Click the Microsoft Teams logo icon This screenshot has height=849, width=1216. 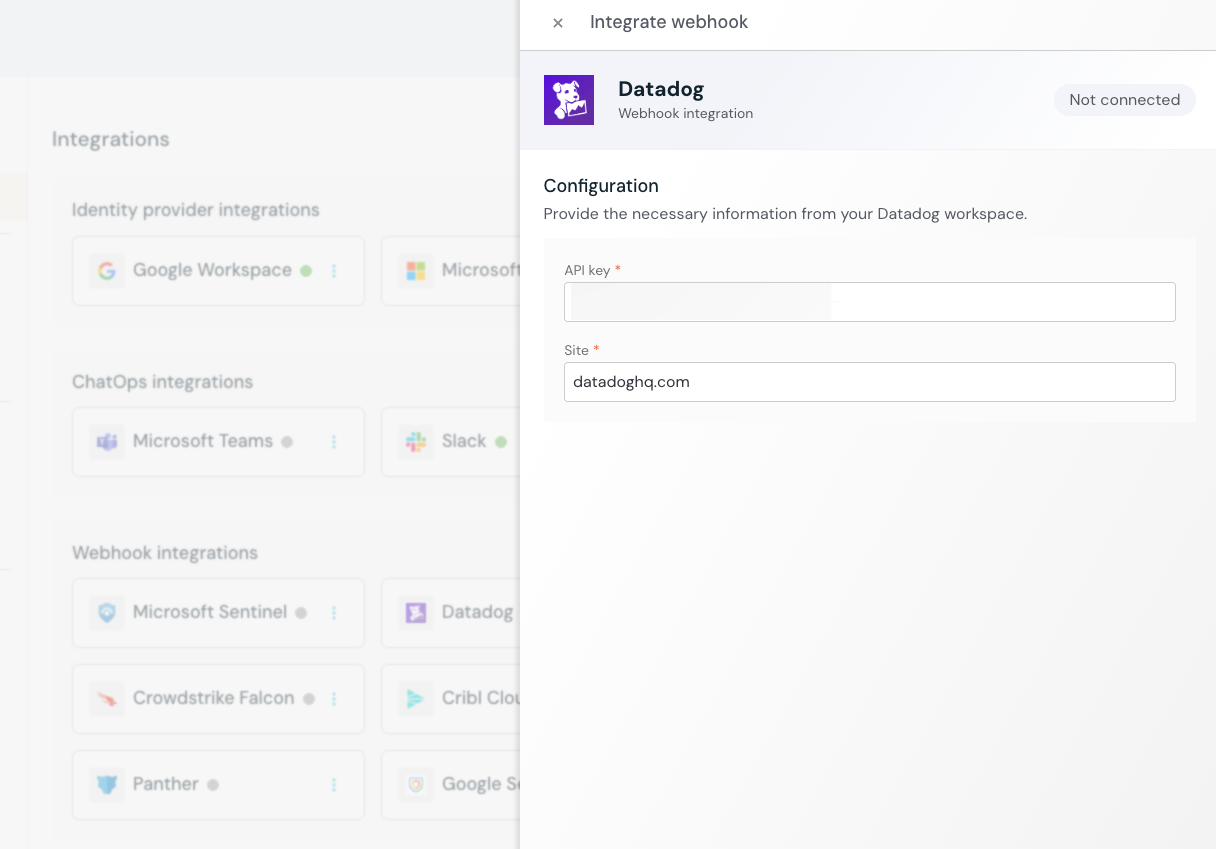pyautogui.click(x=107, y=442)
